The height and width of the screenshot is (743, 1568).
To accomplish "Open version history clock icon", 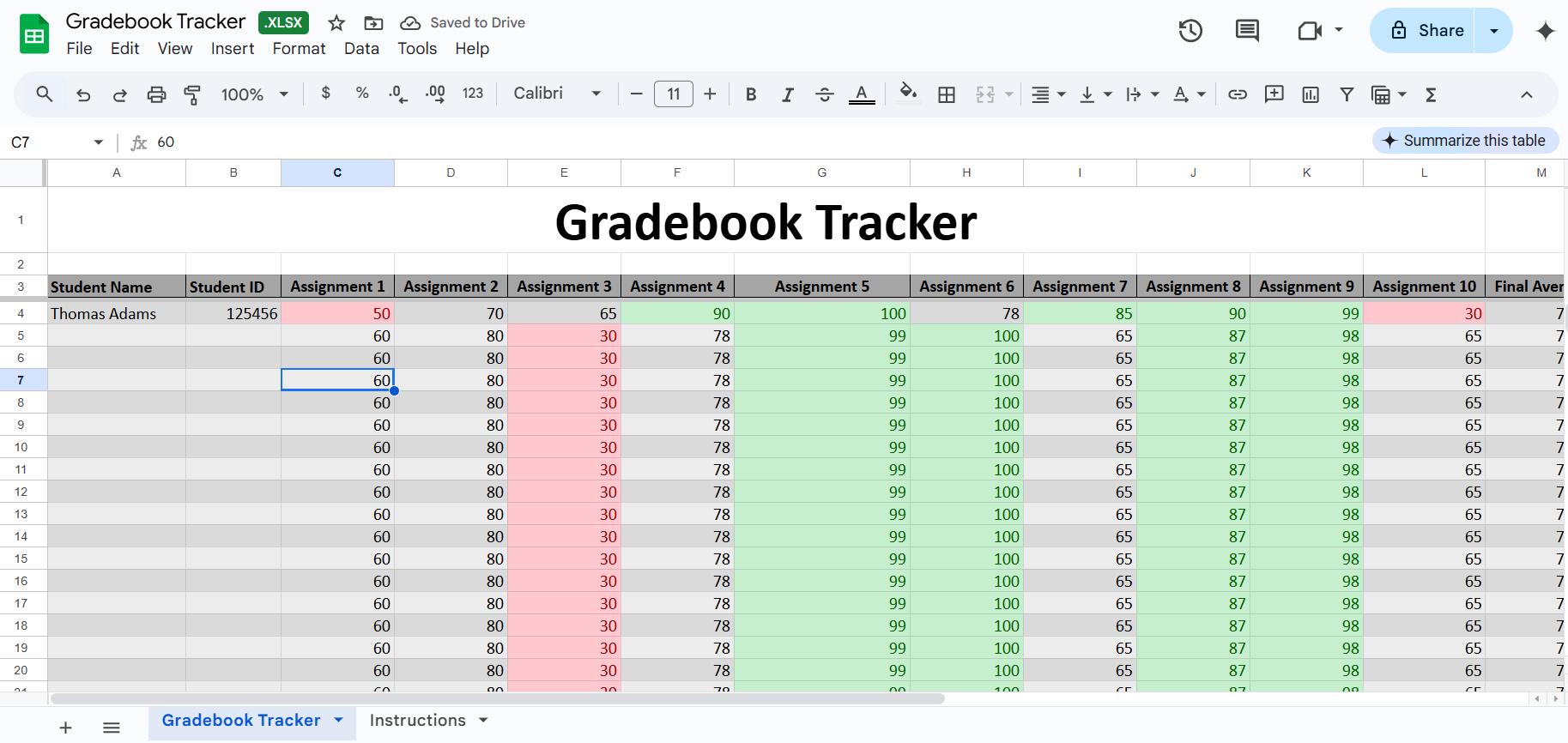I will [x=1190, y=31].
